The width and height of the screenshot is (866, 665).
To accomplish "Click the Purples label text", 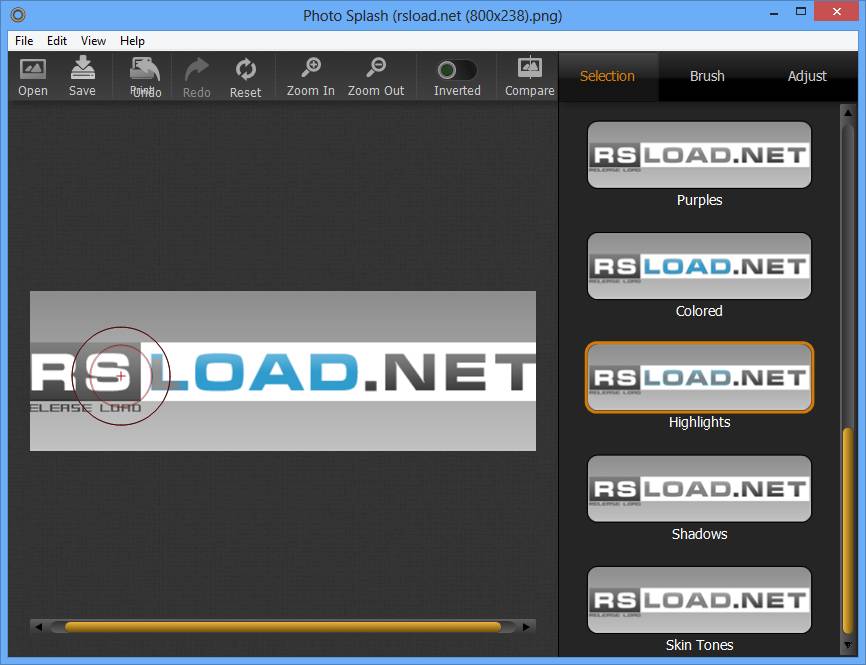I will (699, 200).
